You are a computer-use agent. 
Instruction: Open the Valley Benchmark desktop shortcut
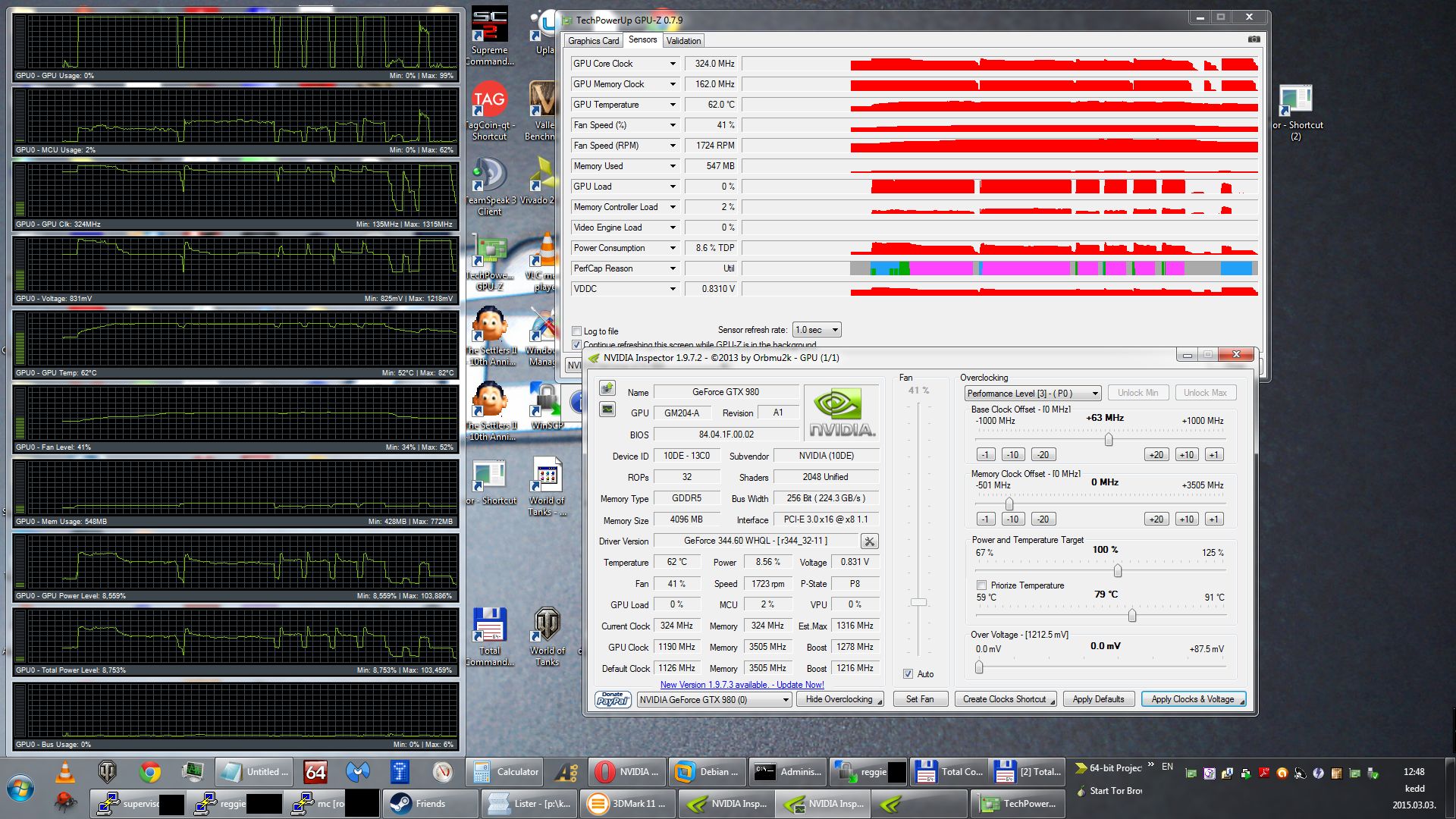tap(541, 111)
